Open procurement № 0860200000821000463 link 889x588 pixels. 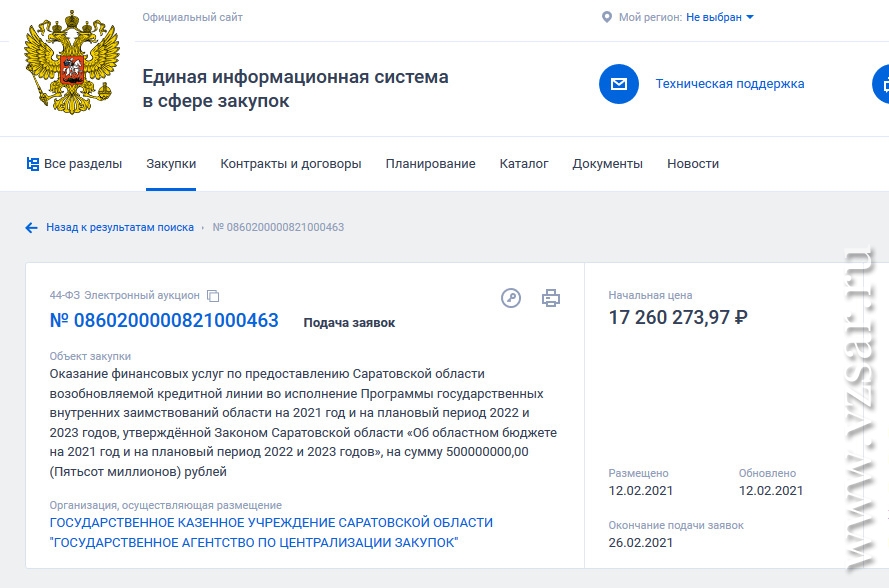click(164, 320)
